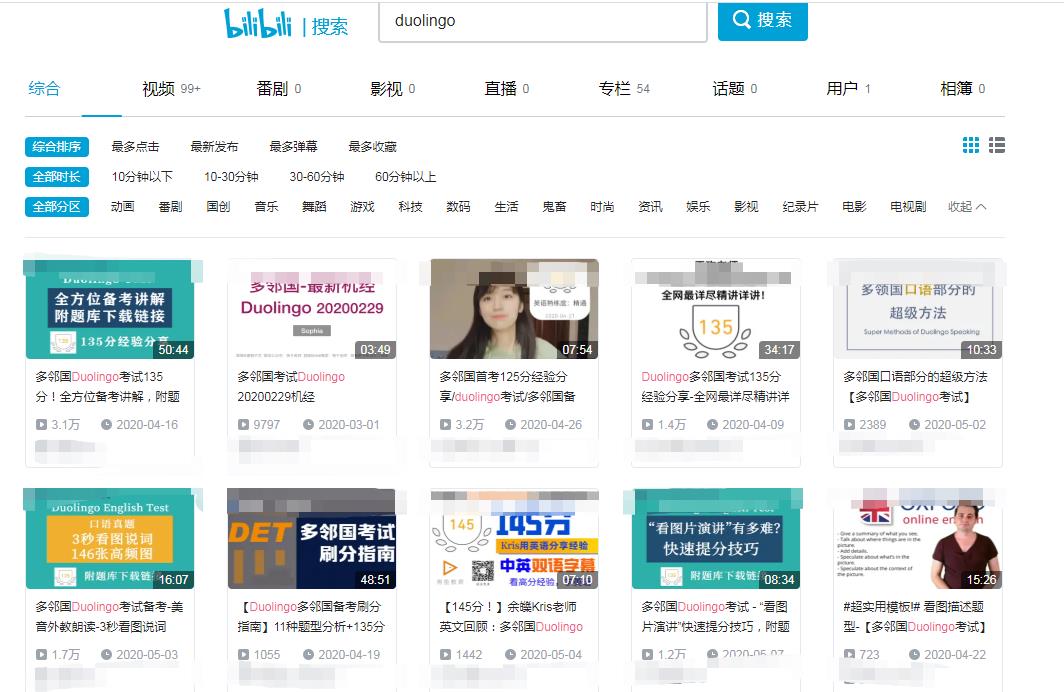Collapse category filters with 收起
This screenshot has width=1064, height=692.
[967, 207]
